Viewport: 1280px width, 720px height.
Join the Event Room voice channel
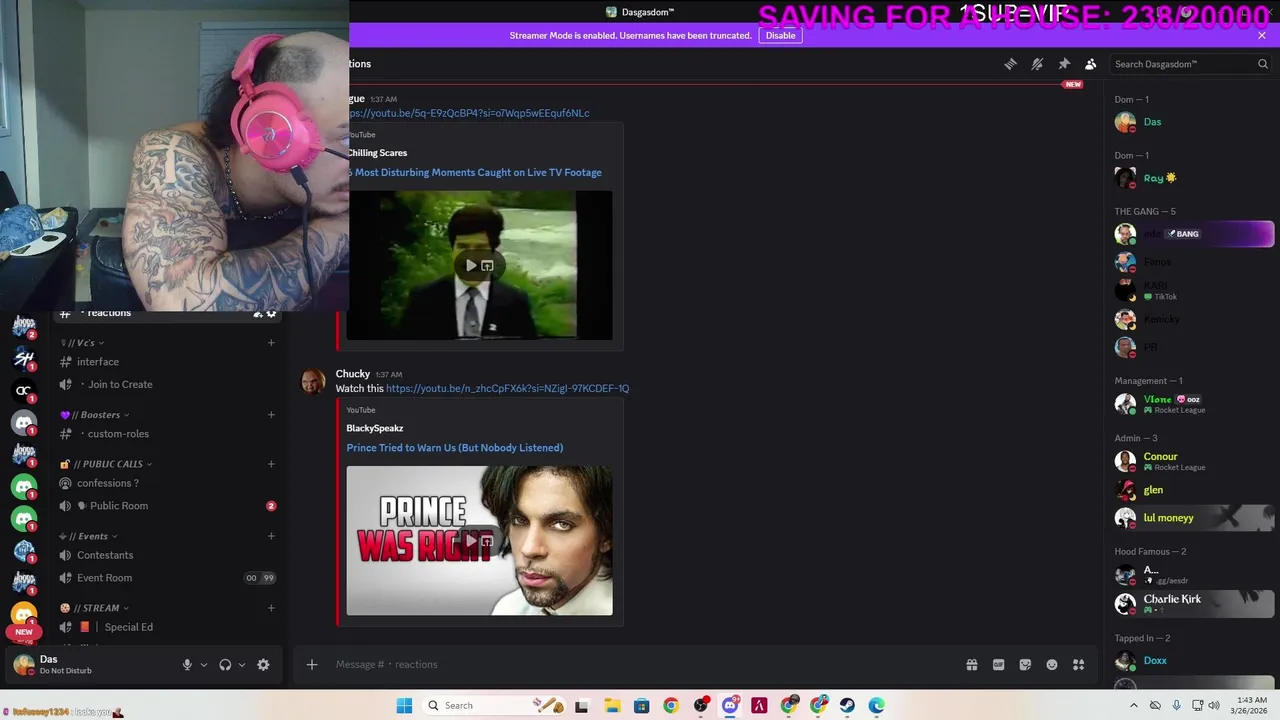coord(168,578)
